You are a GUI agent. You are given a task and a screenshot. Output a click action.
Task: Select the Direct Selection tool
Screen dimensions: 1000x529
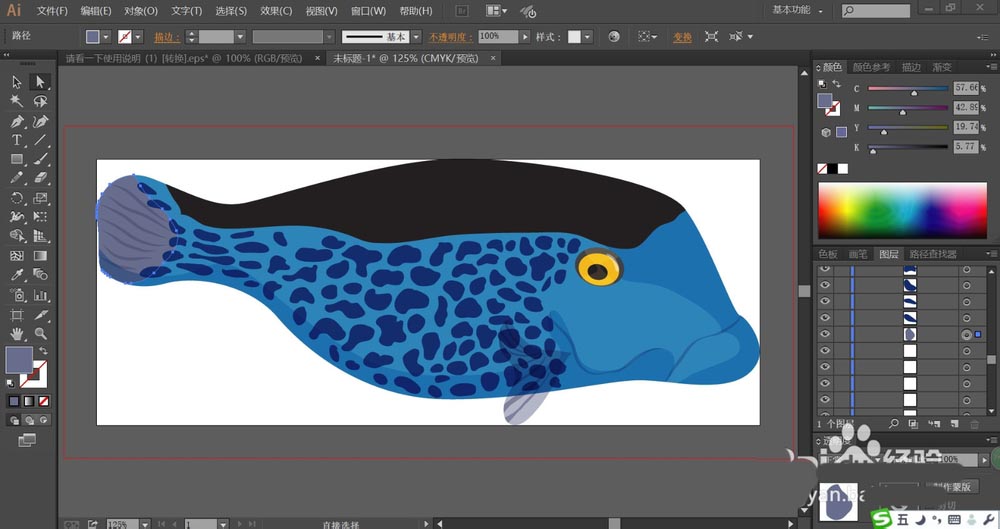click(x=41, y=82)
